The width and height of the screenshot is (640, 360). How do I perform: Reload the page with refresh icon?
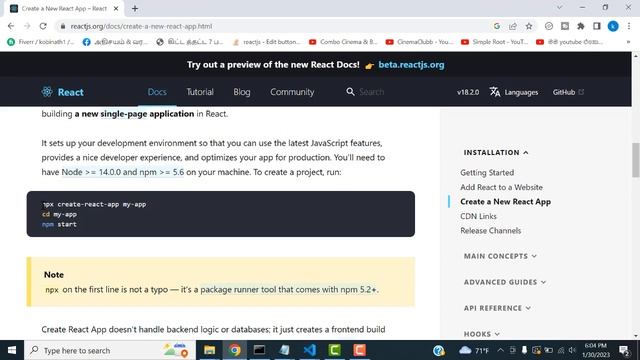pos(43,26)
